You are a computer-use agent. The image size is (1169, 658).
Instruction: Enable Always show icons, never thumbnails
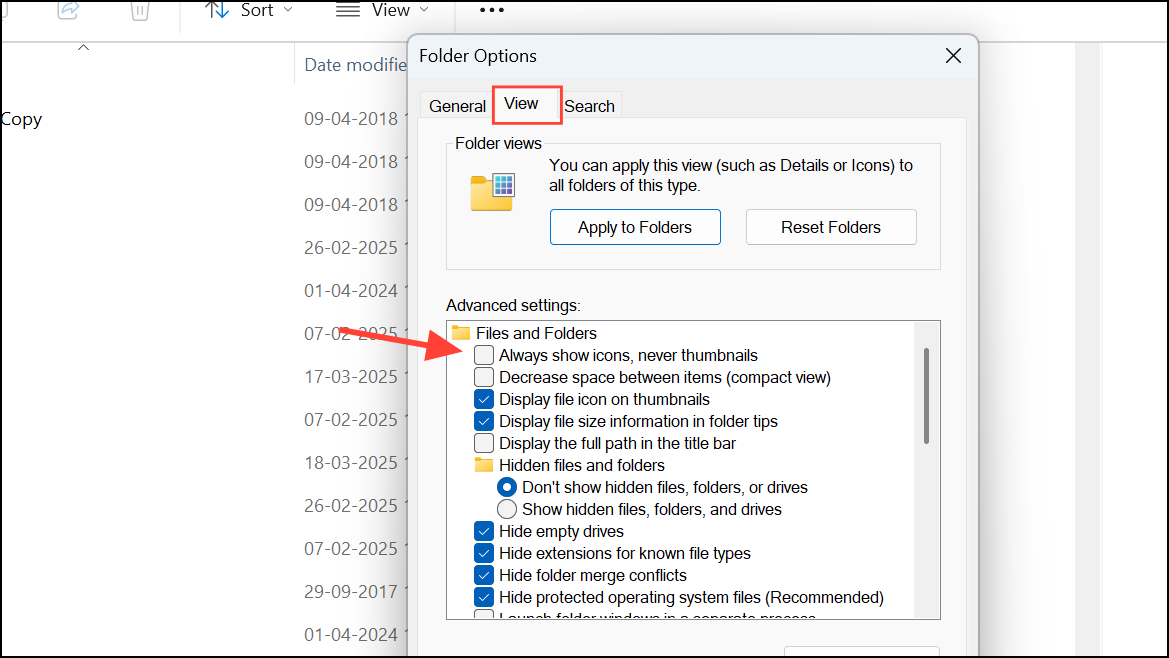483,355
